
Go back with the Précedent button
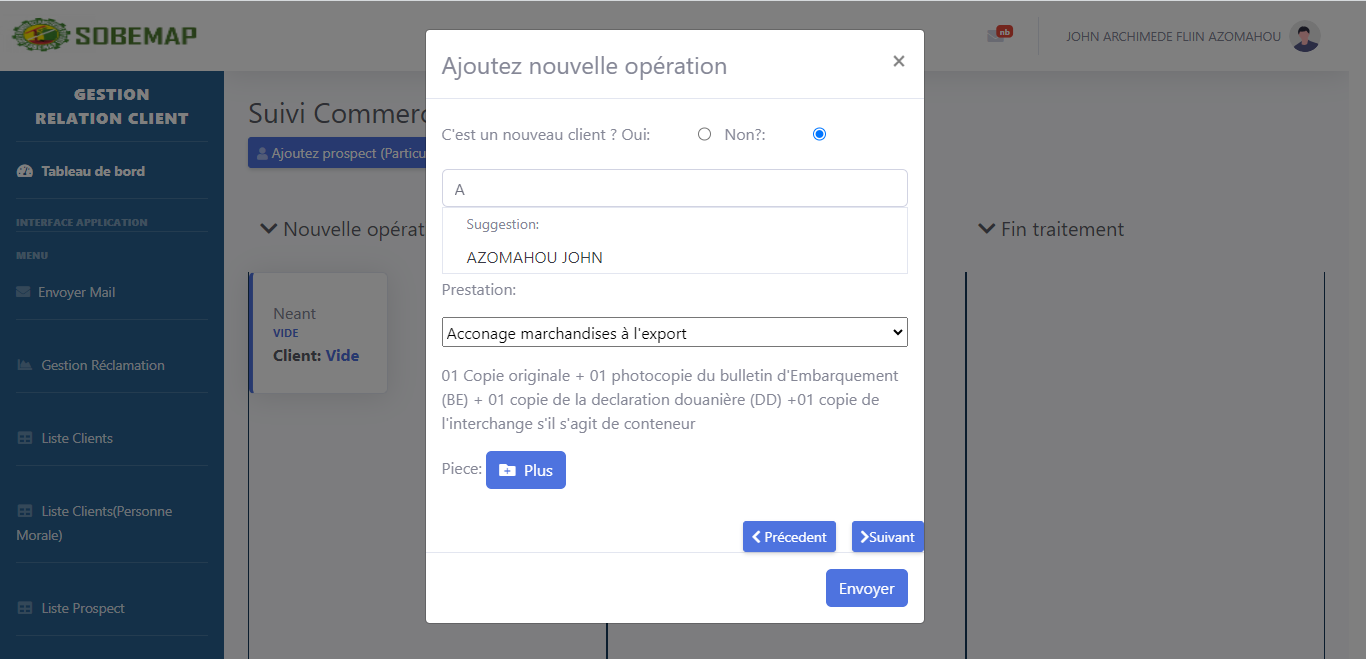(x=789, y=537)
